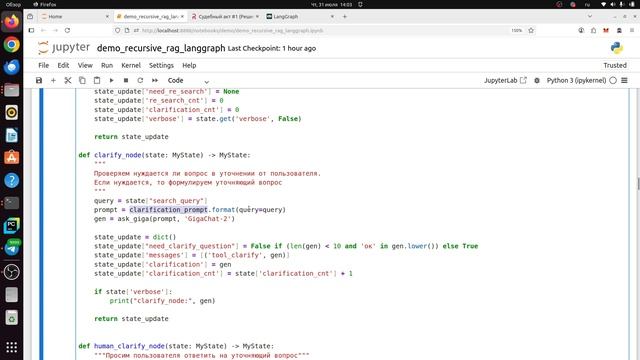Launch PyCharm from the dock
This screenshot has width=640, height=360.
click(x=11, y=225)
